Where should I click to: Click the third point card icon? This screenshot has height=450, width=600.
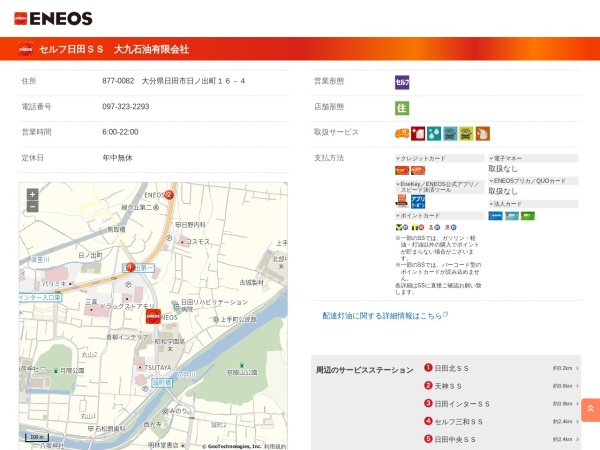point(434,227)
